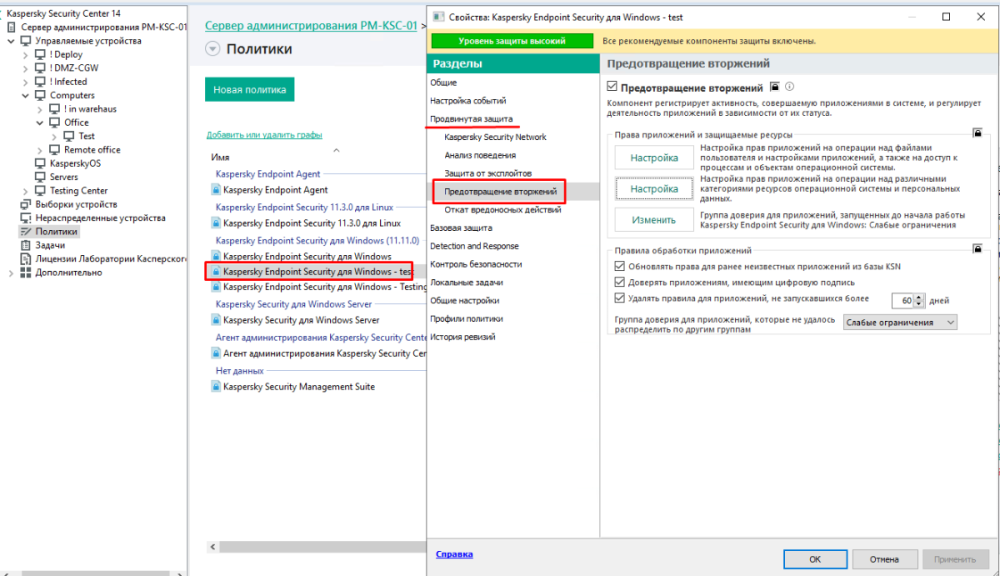Click the ! Infected group icon

(x=40, y=82)
